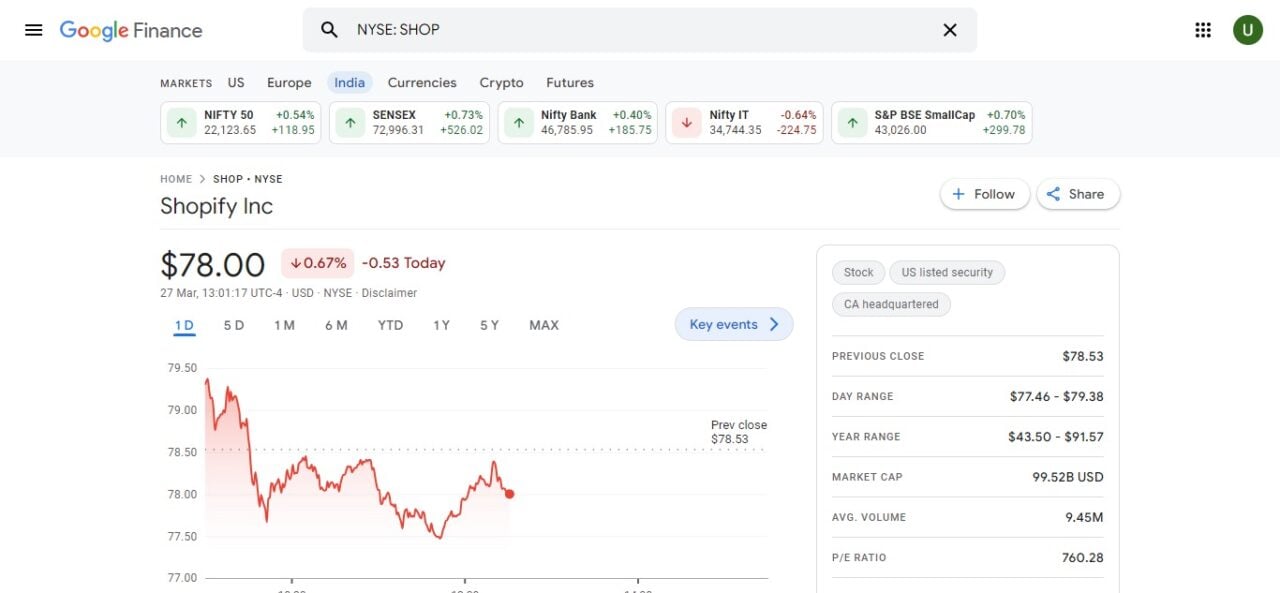Click the 99.52B USD market cap value
This screenshot has height=593, width=1280.
click(1068, 477)
